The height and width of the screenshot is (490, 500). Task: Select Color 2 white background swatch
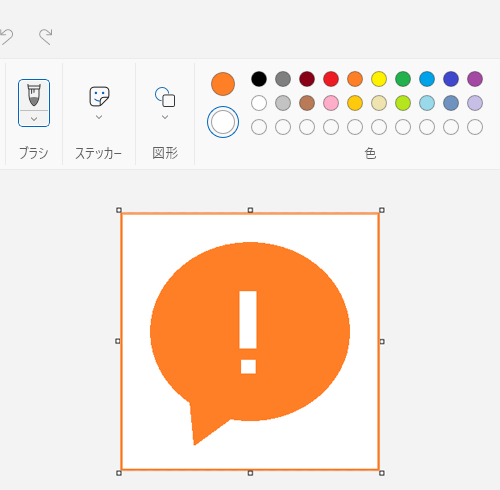(x=223, y=122)
